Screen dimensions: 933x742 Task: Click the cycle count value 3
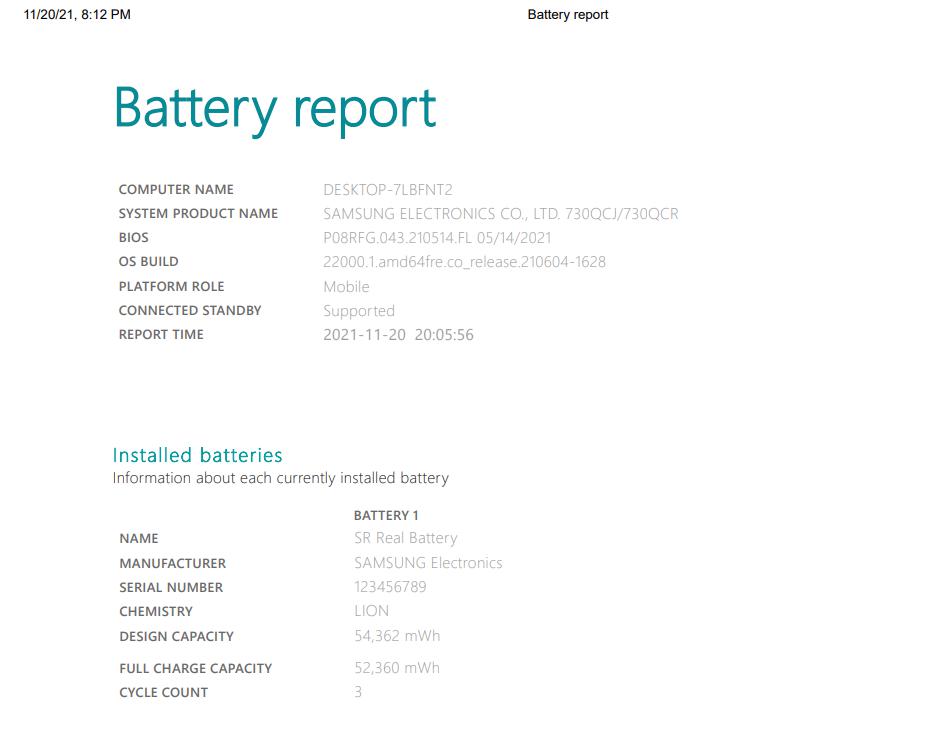(358, 692)
